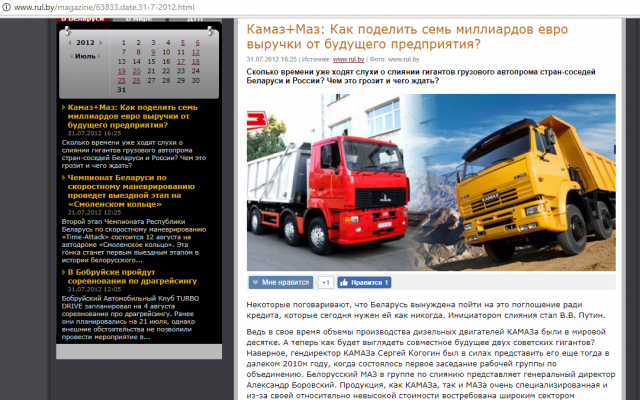Click the 2012 year label
This screenshot has height=400, width=640.
(85, 42)
